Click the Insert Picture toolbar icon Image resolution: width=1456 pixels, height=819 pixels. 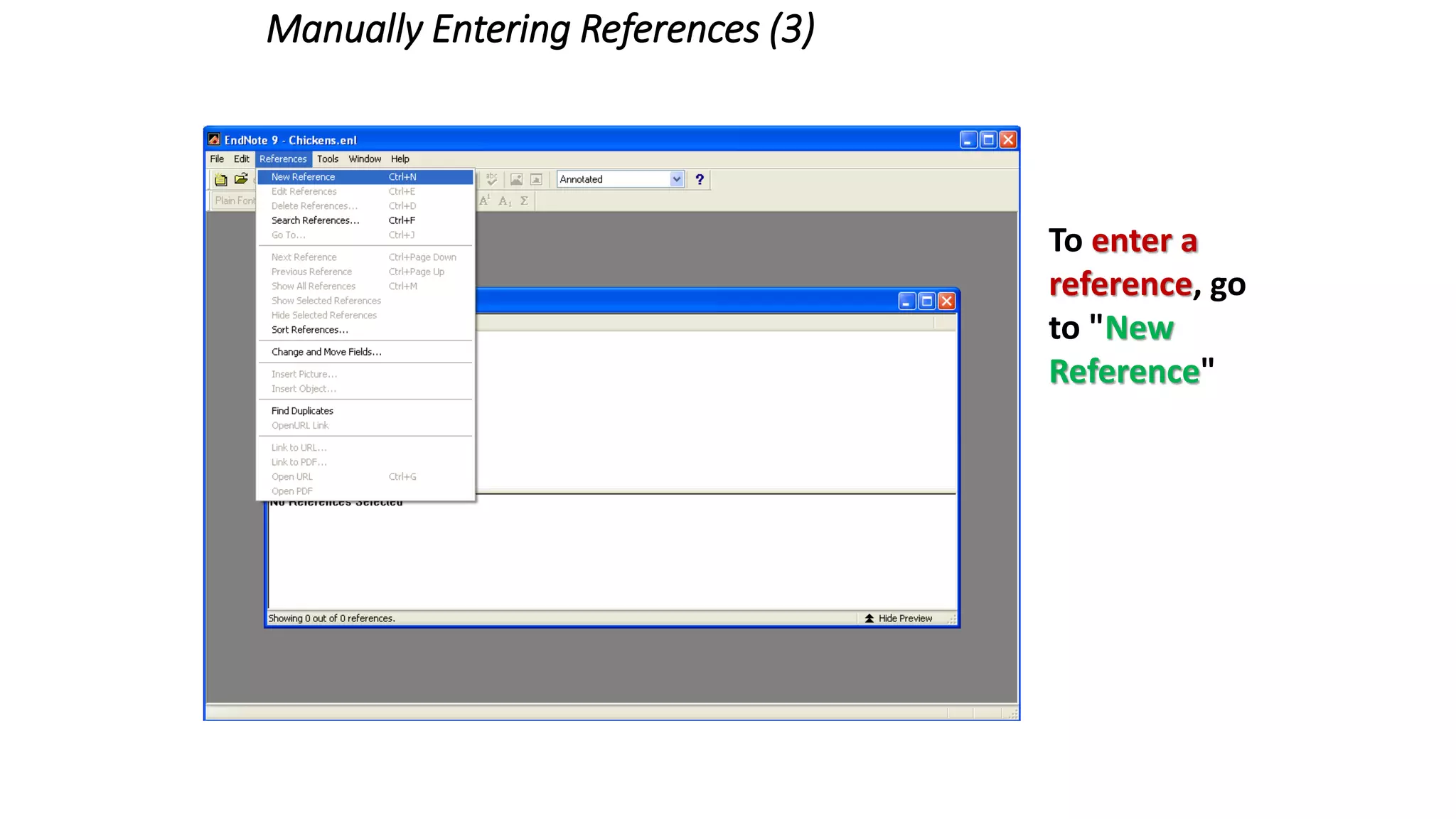516,180
